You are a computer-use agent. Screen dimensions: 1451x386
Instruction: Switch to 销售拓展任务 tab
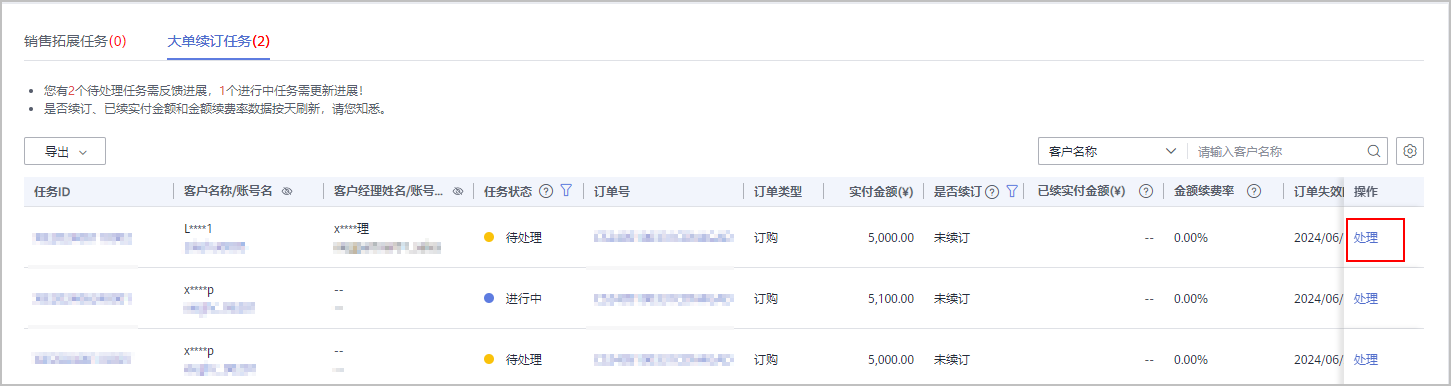[75, 41]
